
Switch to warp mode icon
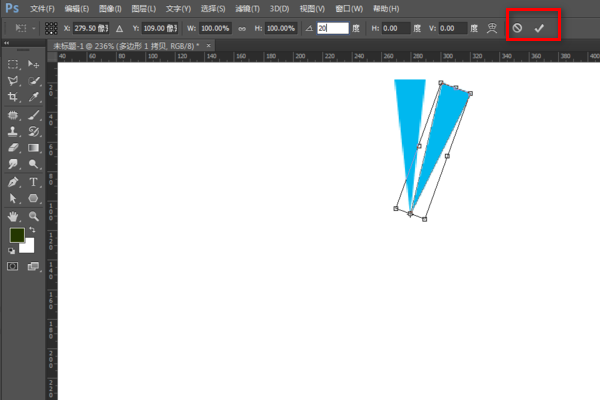click(x=491, y=29)
